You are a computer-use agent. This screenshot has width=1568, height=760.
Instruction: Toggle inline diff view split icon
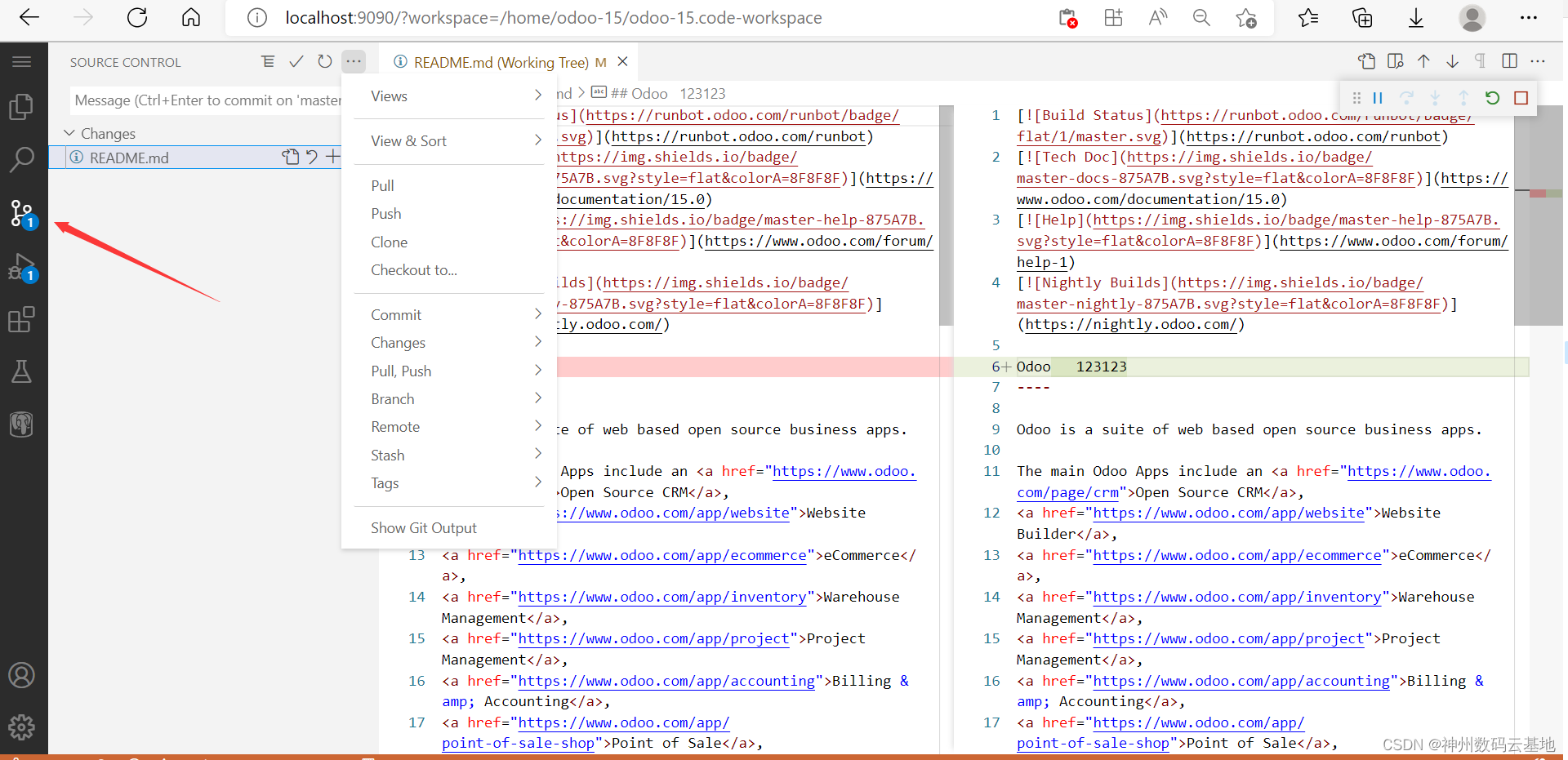(1509, 61)
